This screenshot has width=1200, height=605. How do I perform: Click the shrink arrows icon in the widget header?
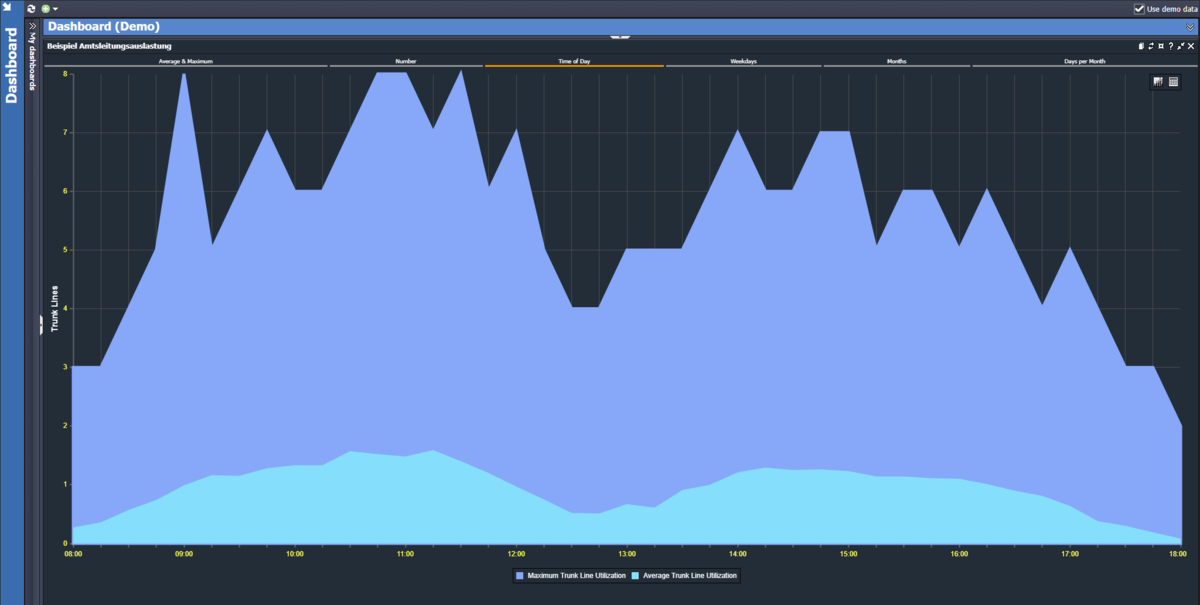[1181, 46]
